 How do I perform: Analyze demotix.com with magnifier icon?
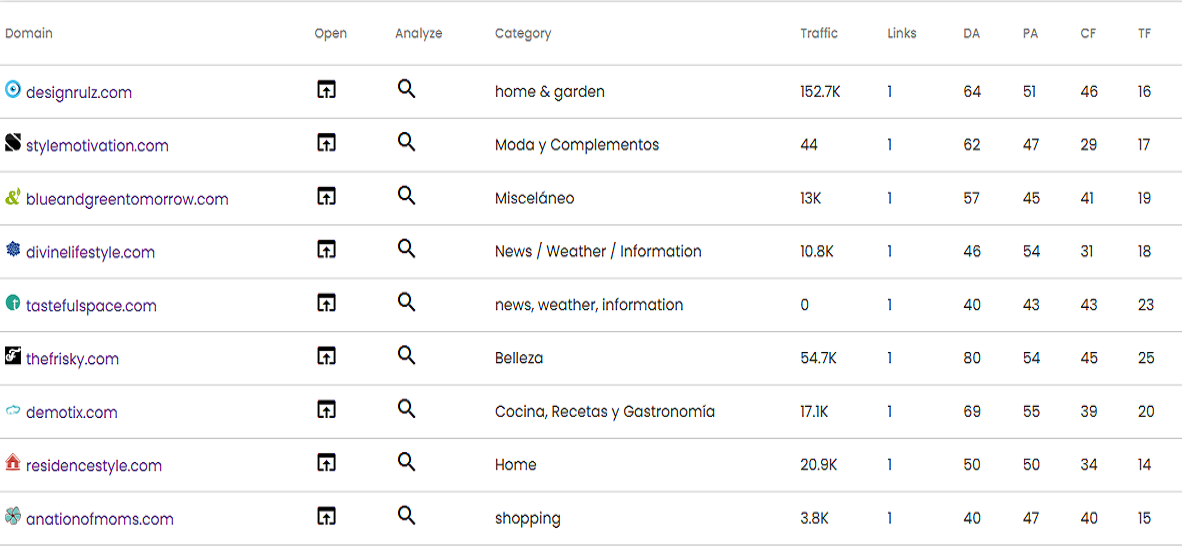click(x=406, y=409)
